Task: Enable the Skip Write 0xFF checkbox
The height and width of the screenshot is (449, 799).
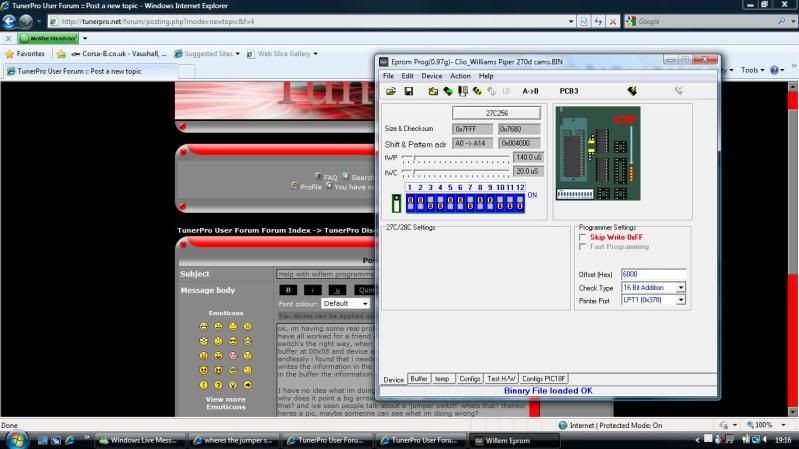Action: pyautogui.click(x=582, y=237)
